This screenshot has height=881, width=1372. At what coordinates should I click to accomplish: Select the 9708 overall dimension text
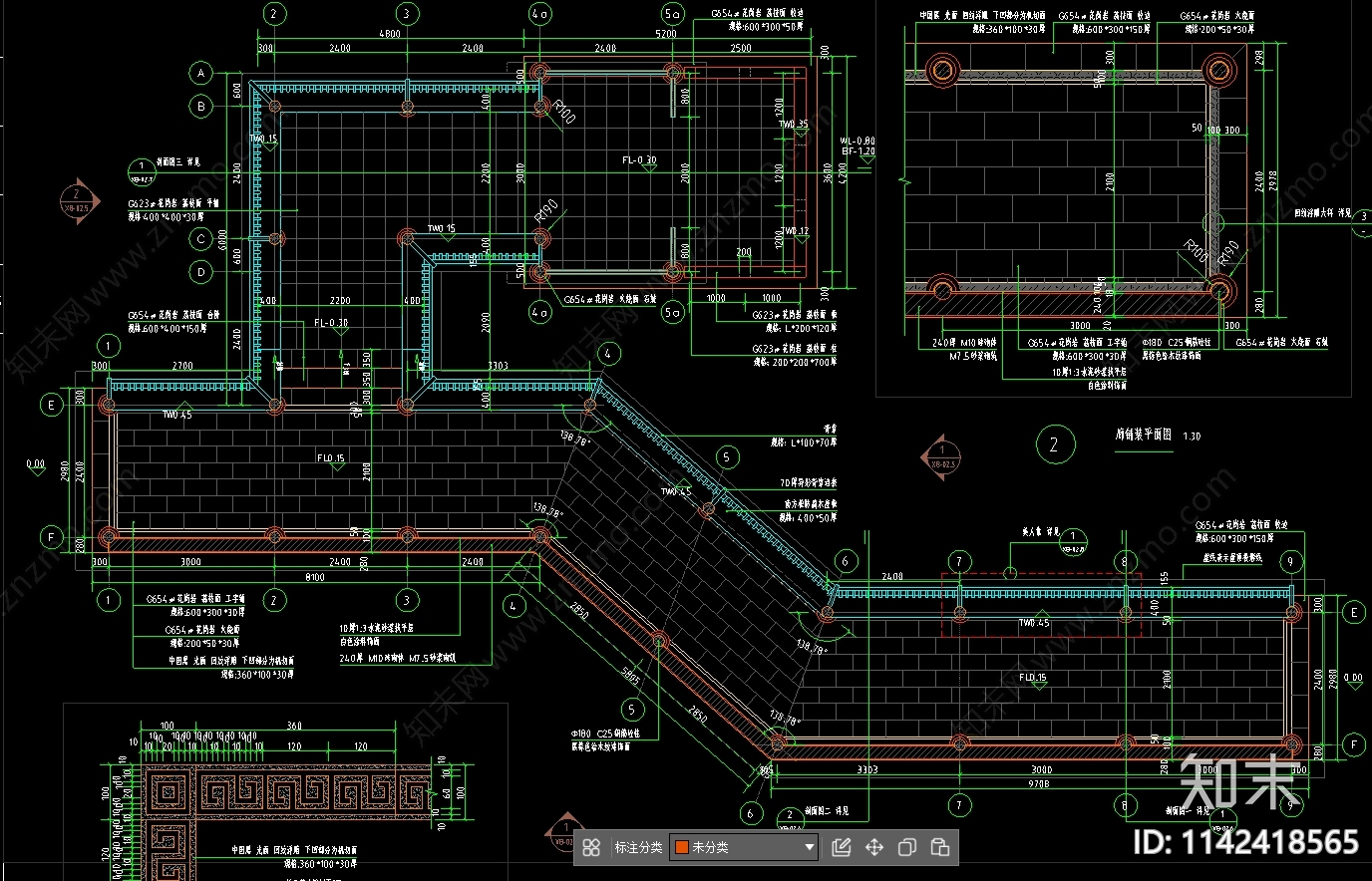click(1039, 783)
